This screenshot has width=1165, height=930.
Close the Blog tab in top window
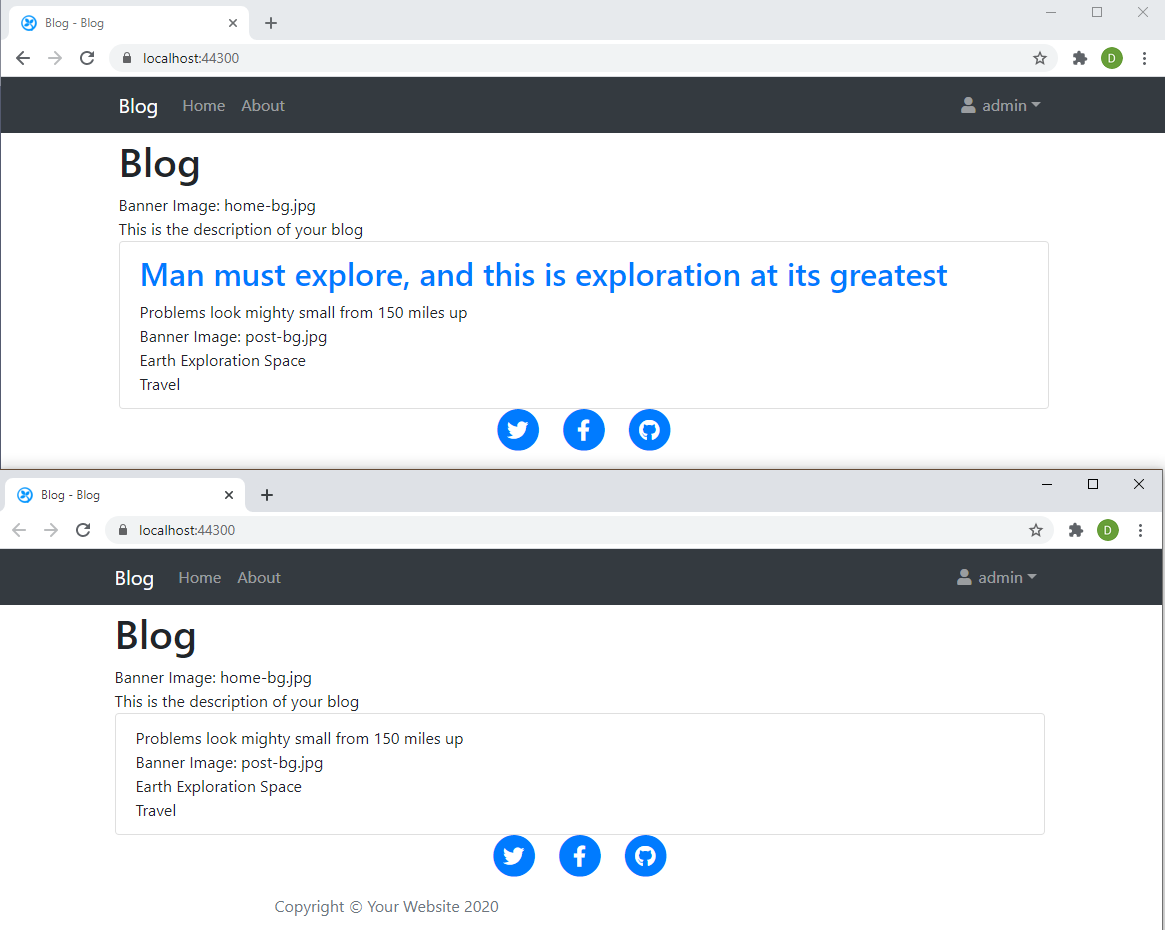pos(233,23)
